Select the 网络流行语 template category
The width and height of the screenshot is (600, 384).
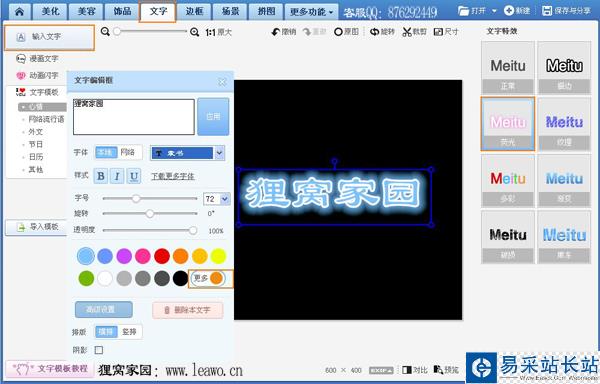click(46, 119)
